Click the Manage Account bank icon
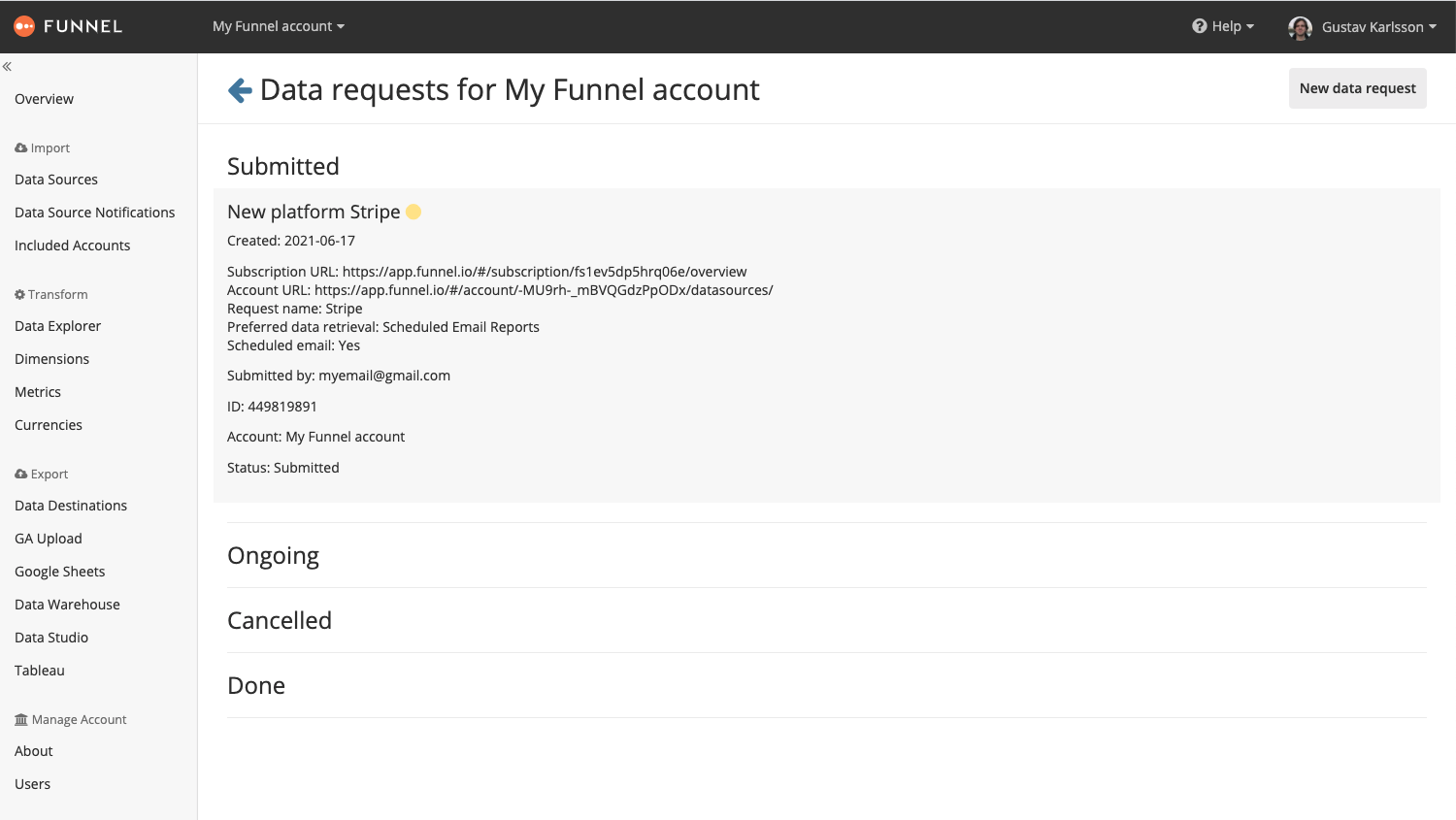1456x820 pixels. coord(21,720)
